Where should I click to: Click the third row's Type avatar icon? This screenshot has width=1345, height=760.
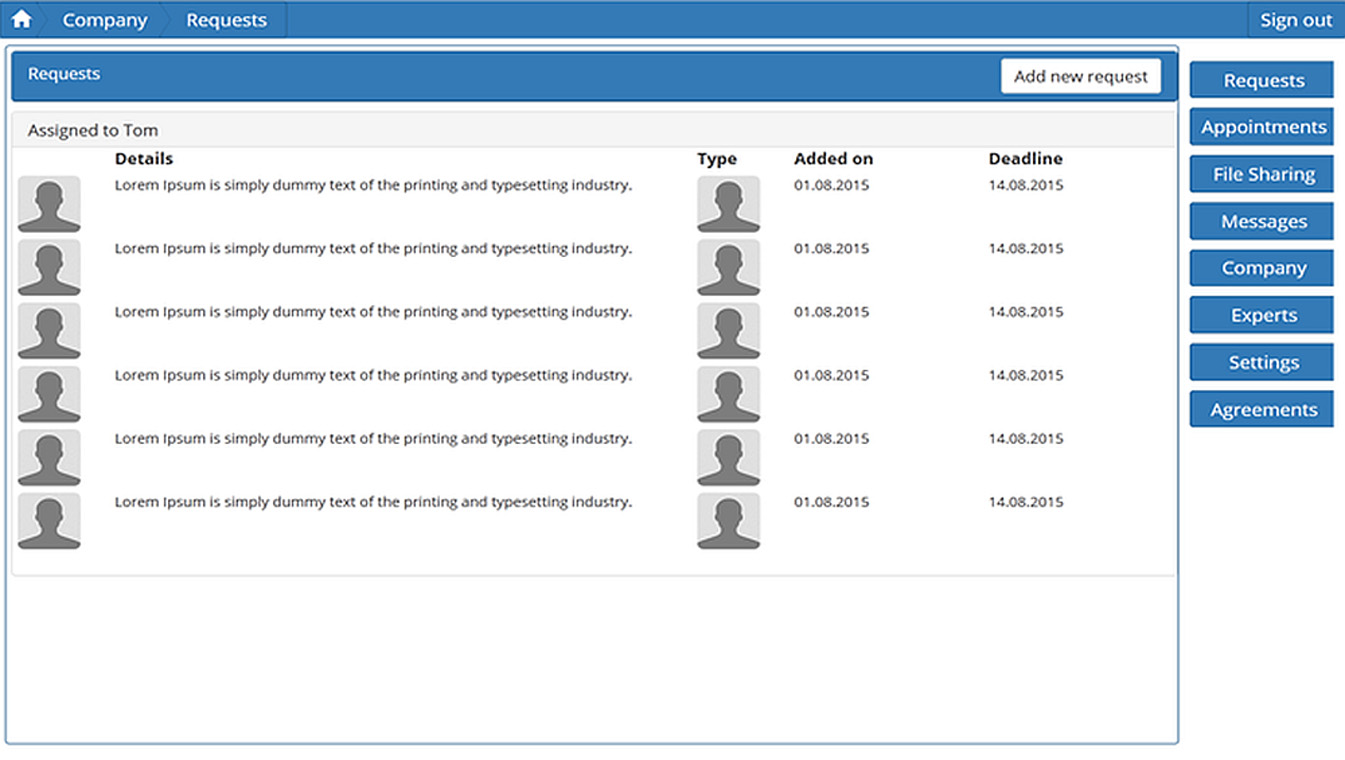(x=728, y=331)
